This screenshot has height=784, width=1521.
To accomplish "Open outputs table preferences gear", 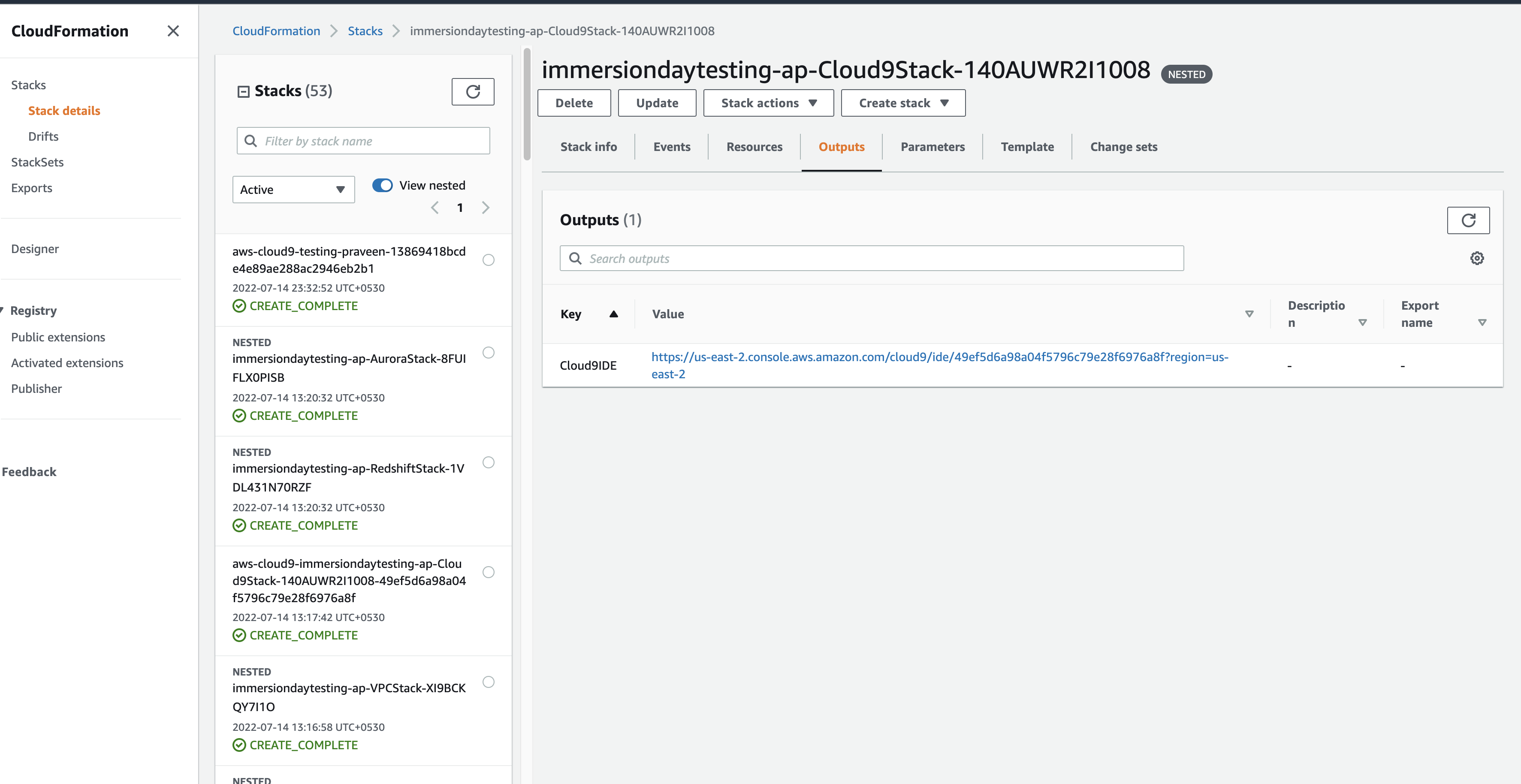I will pyautogui.click(x=1477, y=258).
